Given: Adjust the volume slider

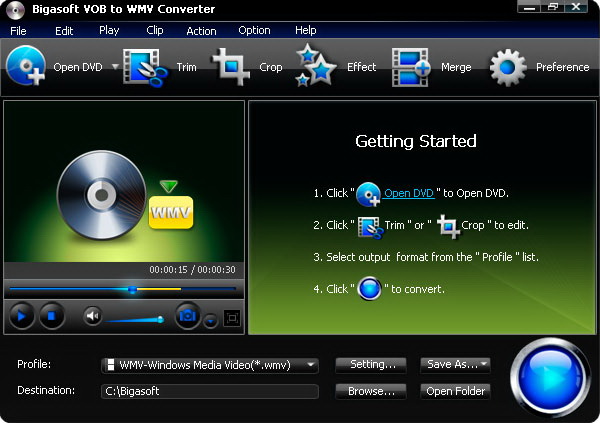Looking at the screenshot, I should coord(135,320).
